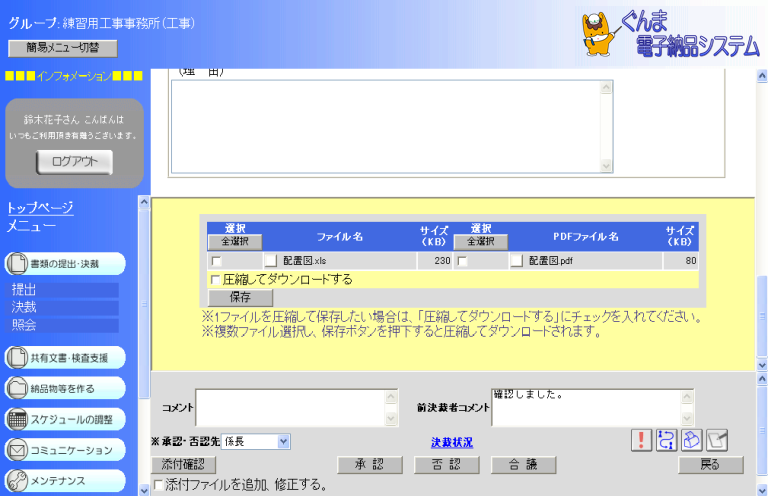Click the up arrow of the sidebar scrollbar
The height and width of the screenshot is (496, 768).
tap(144, 202)
